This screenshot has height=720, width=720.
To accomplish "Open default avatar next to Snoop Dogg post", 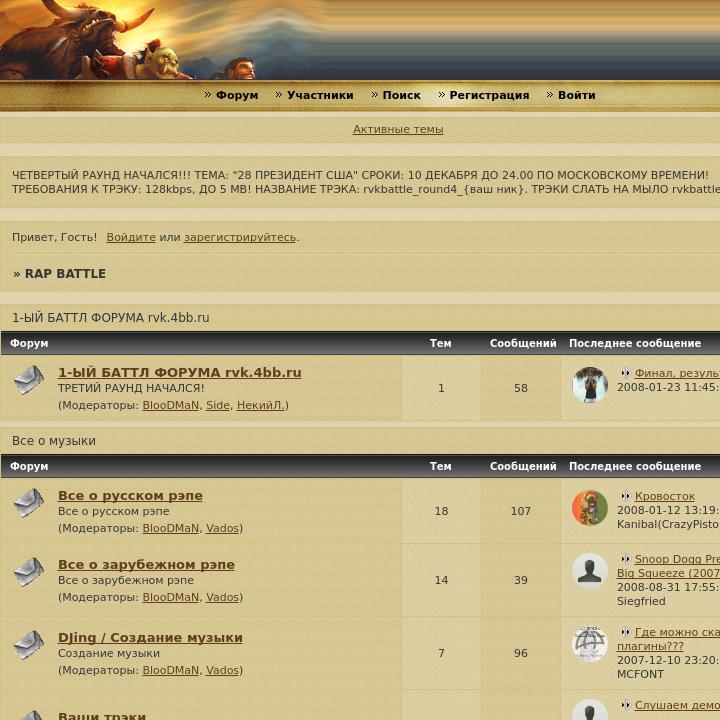I will coord(590,571).
